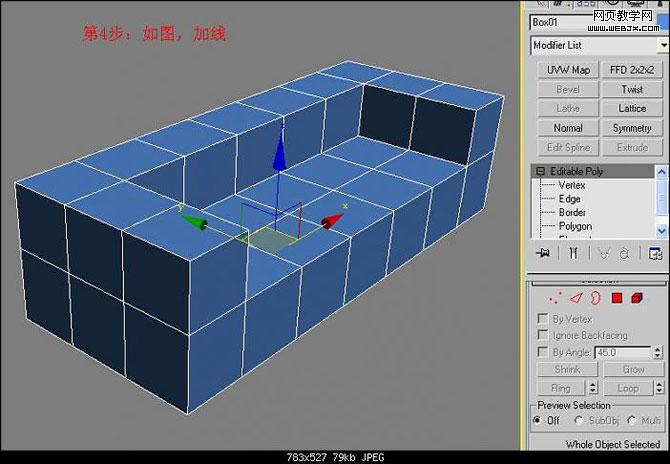Viewport: 670px width, 464px height.
Task: Click the Ring selection button
Action: (561, 388)
